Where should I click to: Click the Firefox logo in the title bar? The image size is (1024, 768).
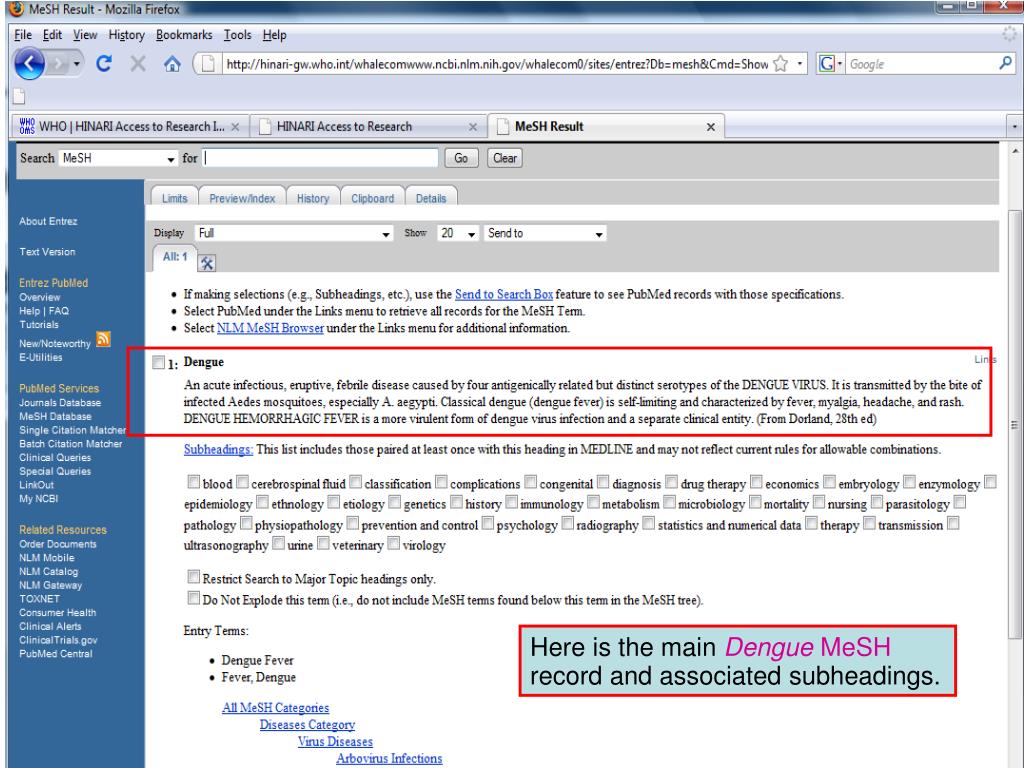pos(18,9)
